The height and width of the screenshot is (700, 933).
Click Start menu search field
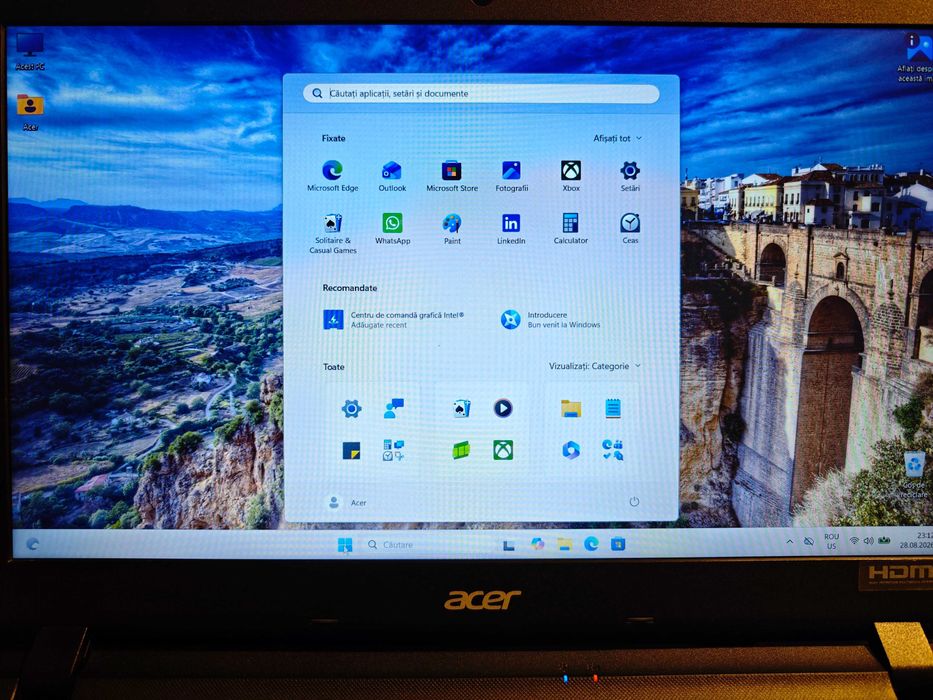[x=481, y=93]
